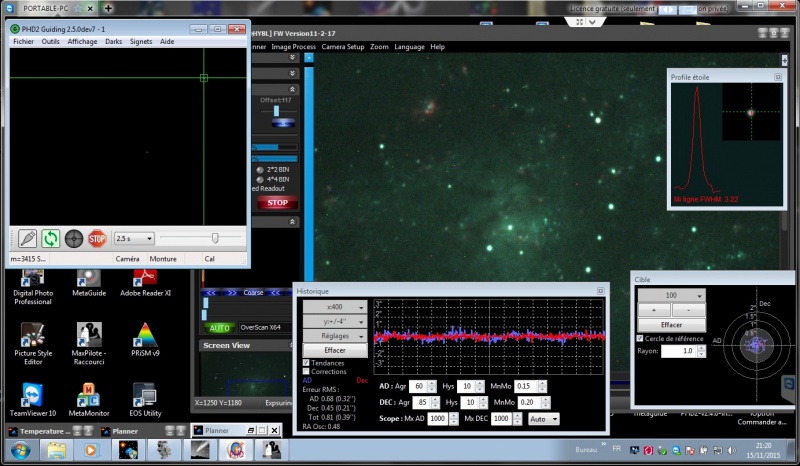Open the Outils menu in PHD2
Image resolution: width=800 pixels, height=466 pixels.
click(x=50, y=42)
